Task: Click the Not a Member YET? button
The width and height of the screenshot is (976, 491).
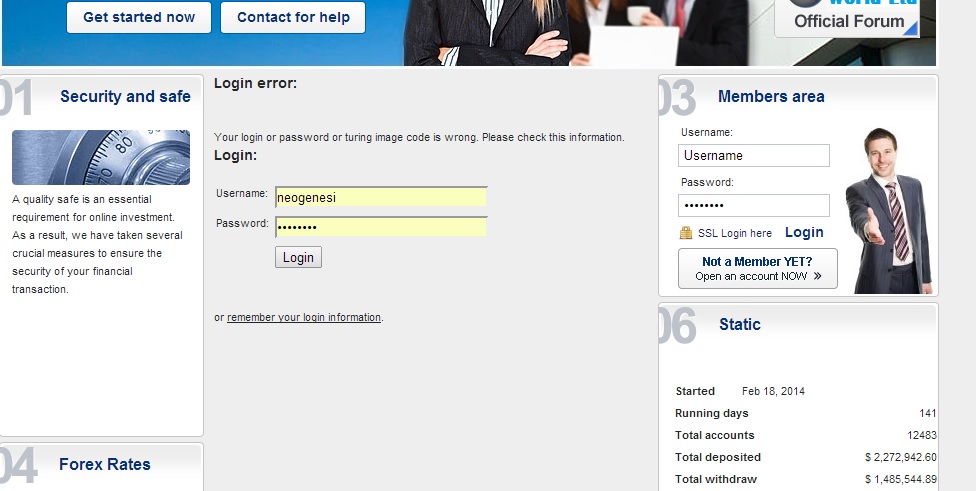Action: [x=757, y=268]
